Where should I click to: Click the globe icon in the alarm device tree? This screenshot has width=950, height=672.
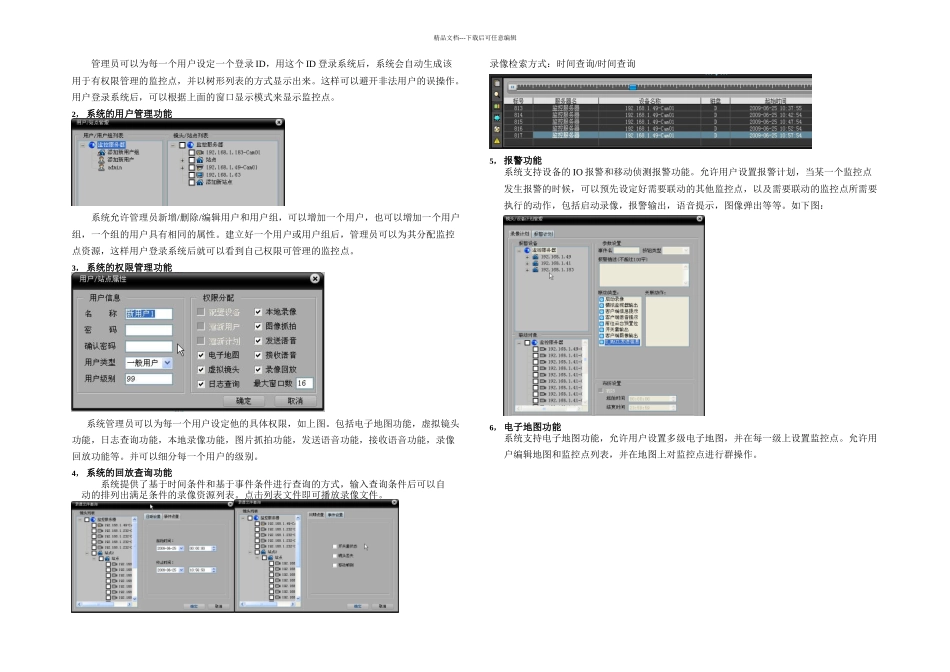pyautogui.click(x=527, y=250)
